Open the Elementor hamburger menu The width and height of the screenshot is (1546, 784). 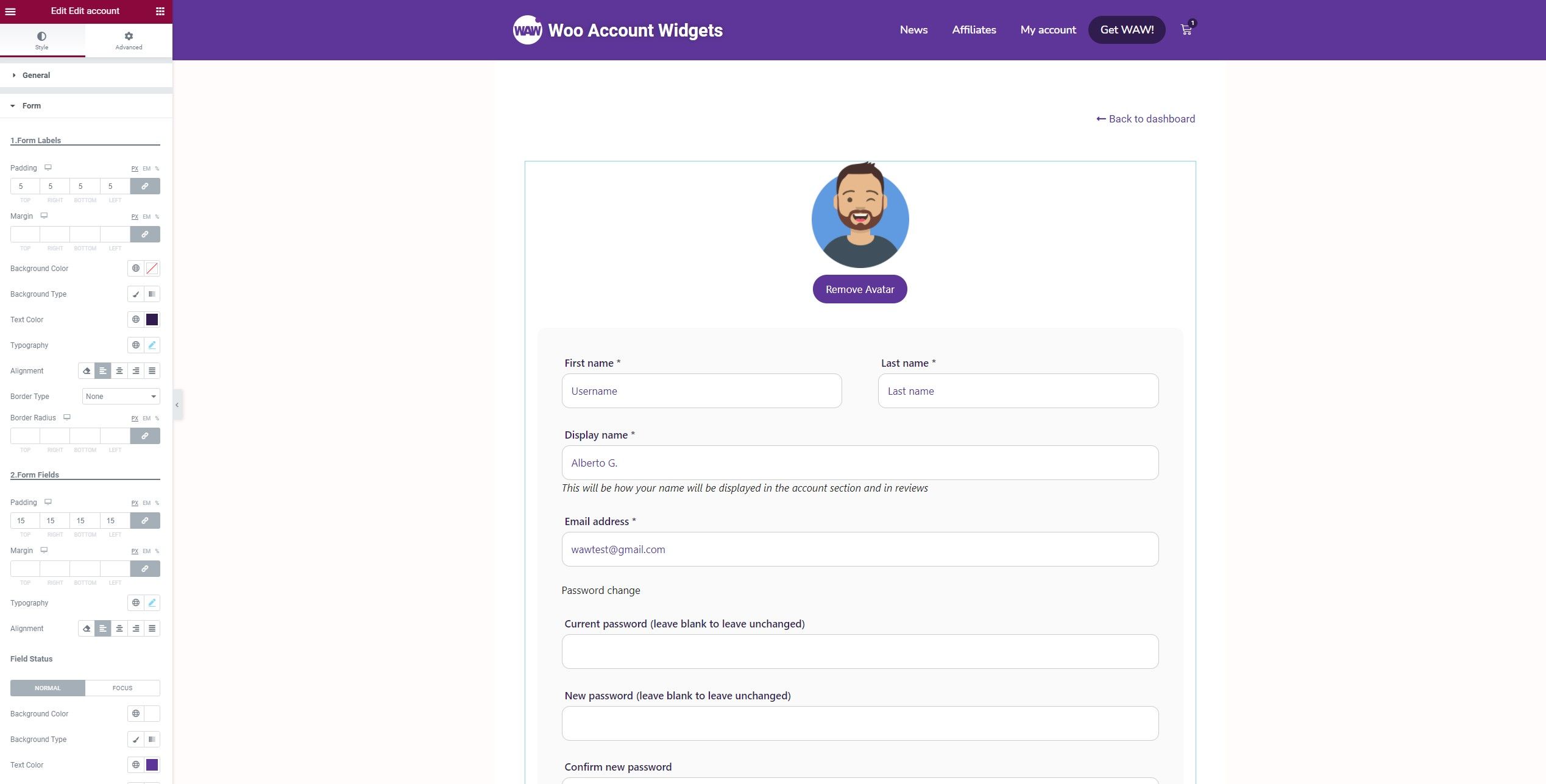(x=10, y=11)
